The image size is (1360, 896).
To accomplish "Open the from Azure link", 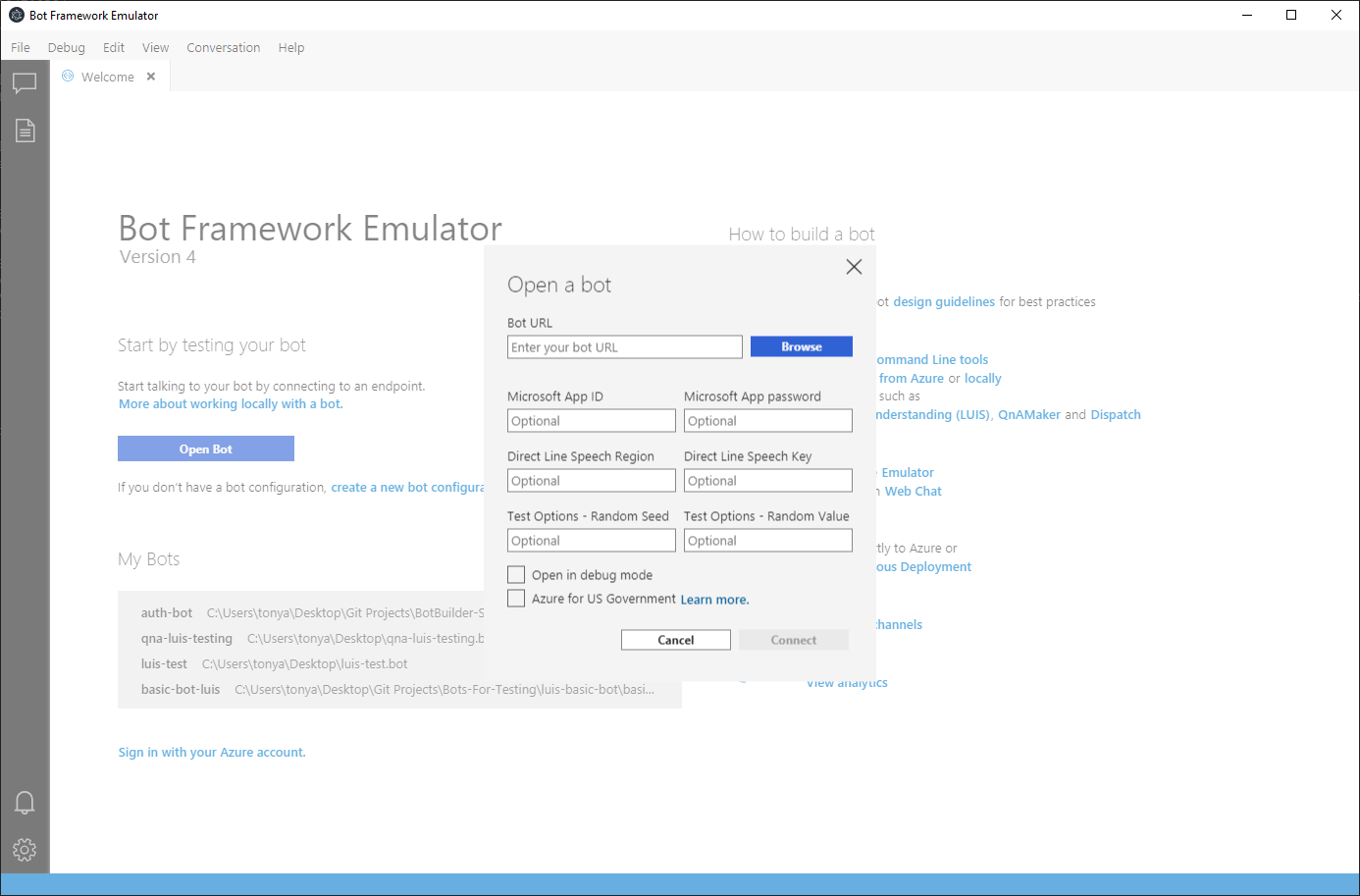I will click(912, 378).
